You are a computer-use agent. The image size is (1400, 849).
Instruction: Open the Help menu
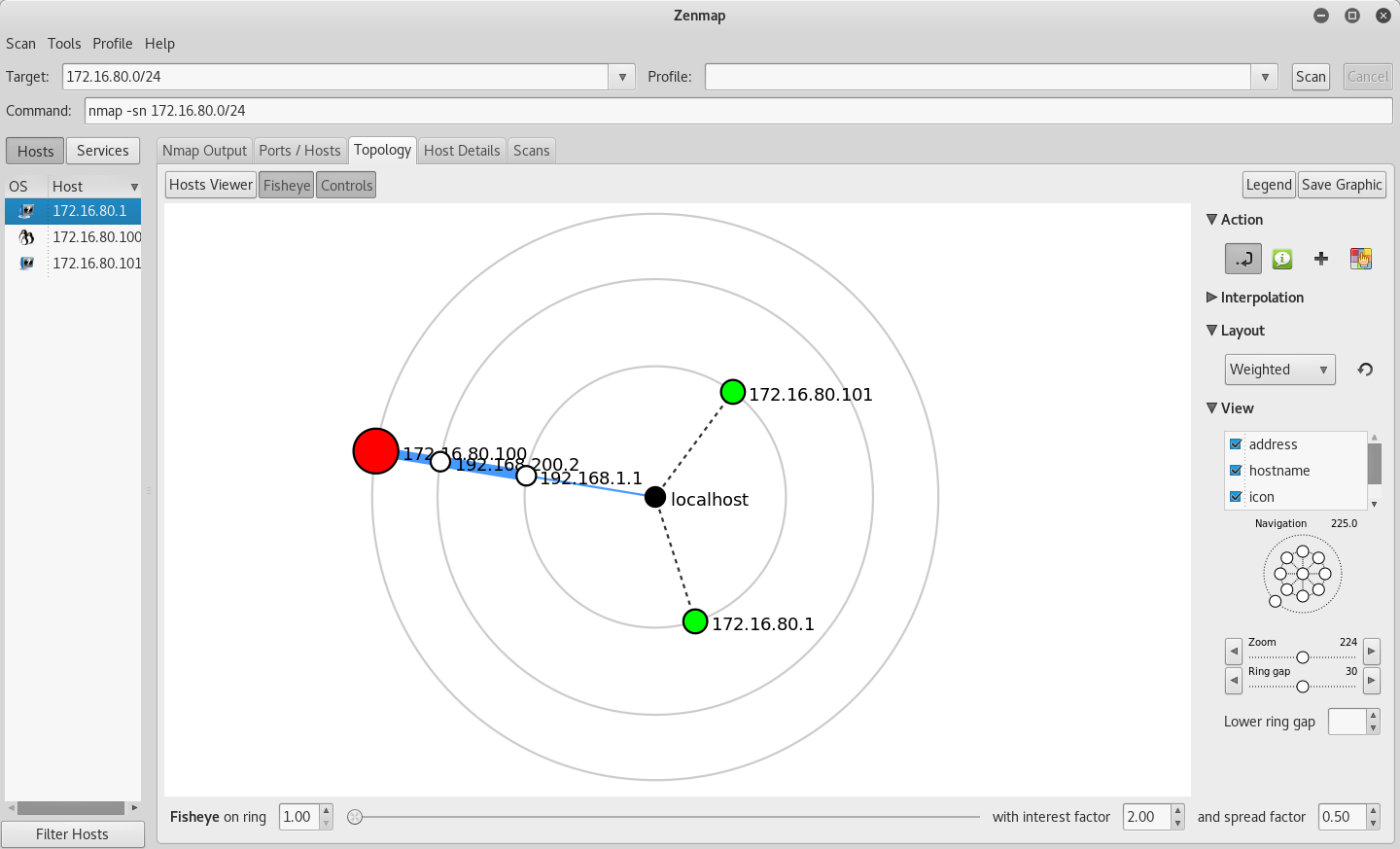(x=159, y=44)
